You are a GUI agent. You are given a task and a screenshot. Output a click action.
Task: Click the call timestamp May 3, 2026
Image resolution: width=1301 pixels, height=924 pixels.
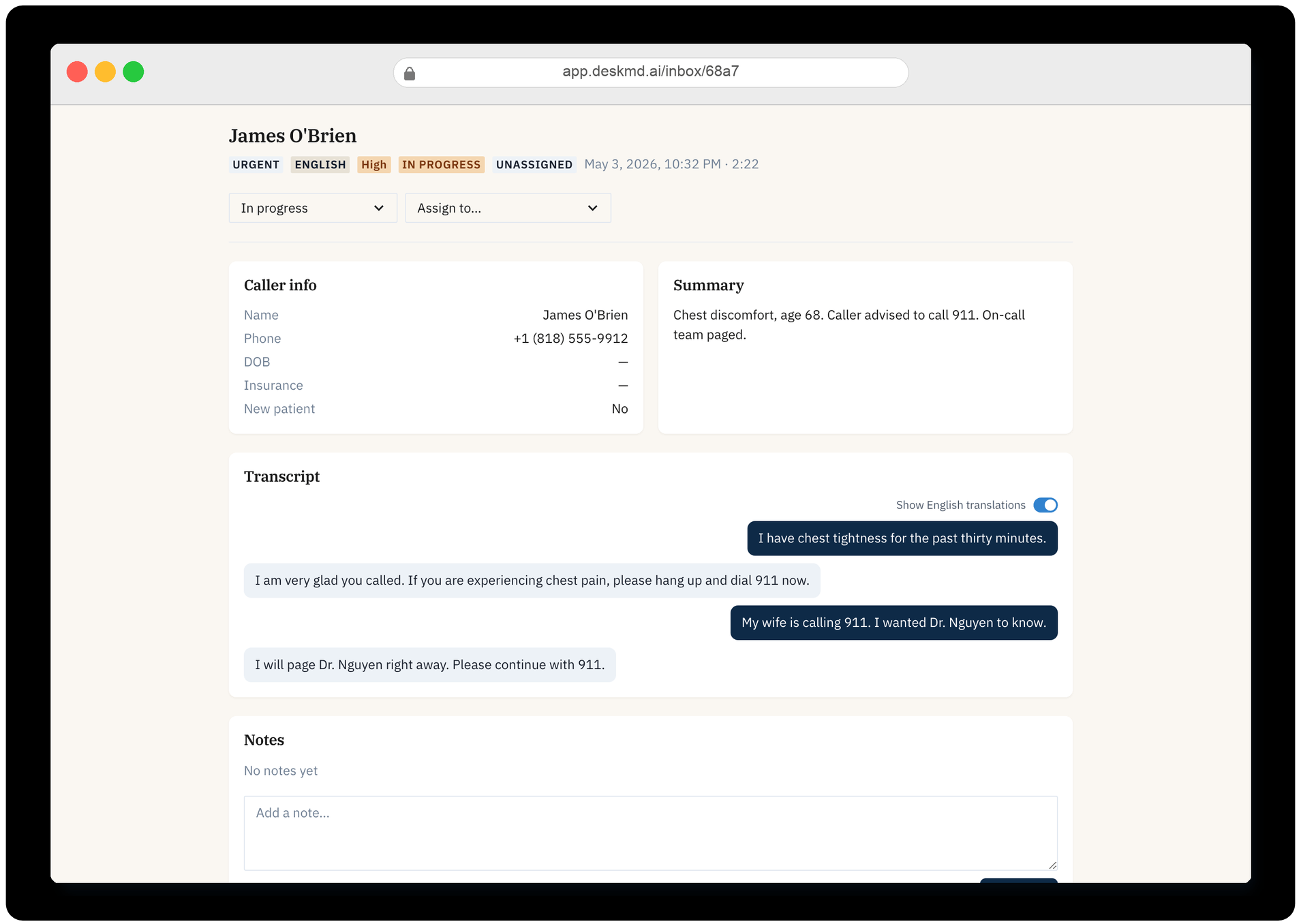pos(671,164)
